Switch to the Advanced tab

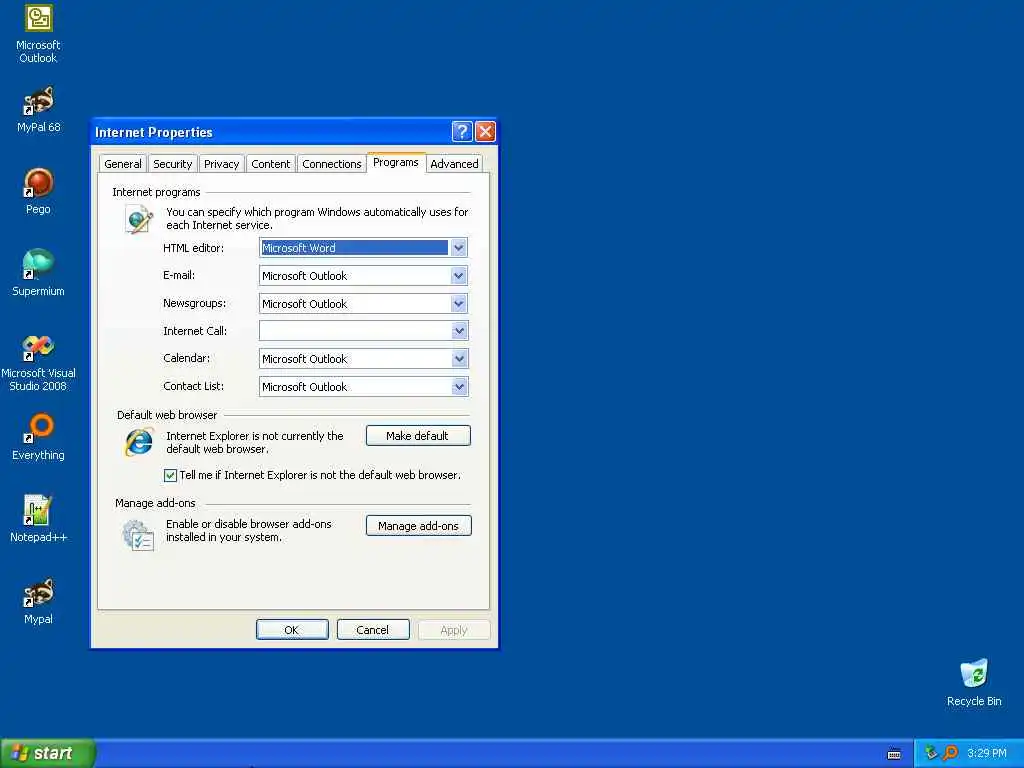pos(454,164)
